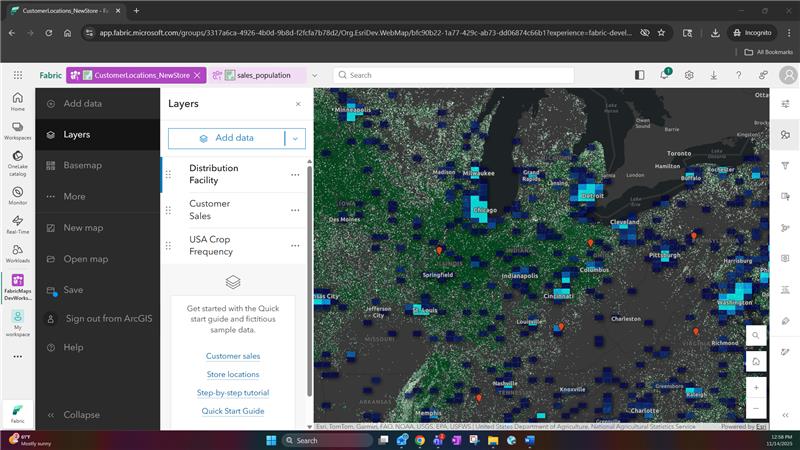Open layer properties sliders icon
The height and width of the screenshot is (450, 800).
pyautogui.click(x=785, y=104)
